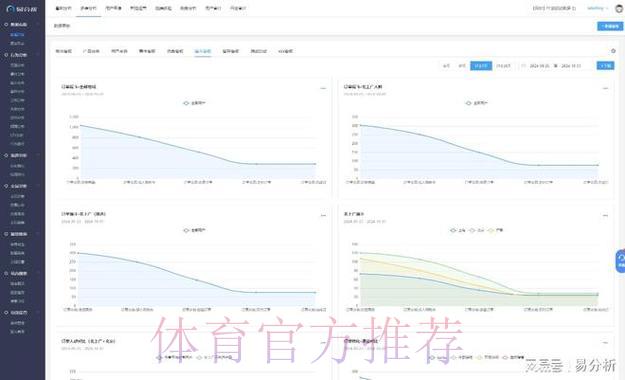Click the project name text left of the account name
Screen dimensions: 625x380
point(554,8)
